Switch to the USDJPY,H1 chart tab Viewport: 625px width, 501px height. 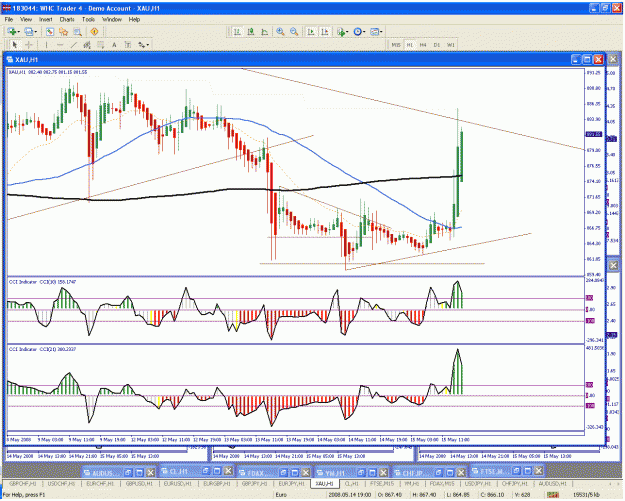478,483
